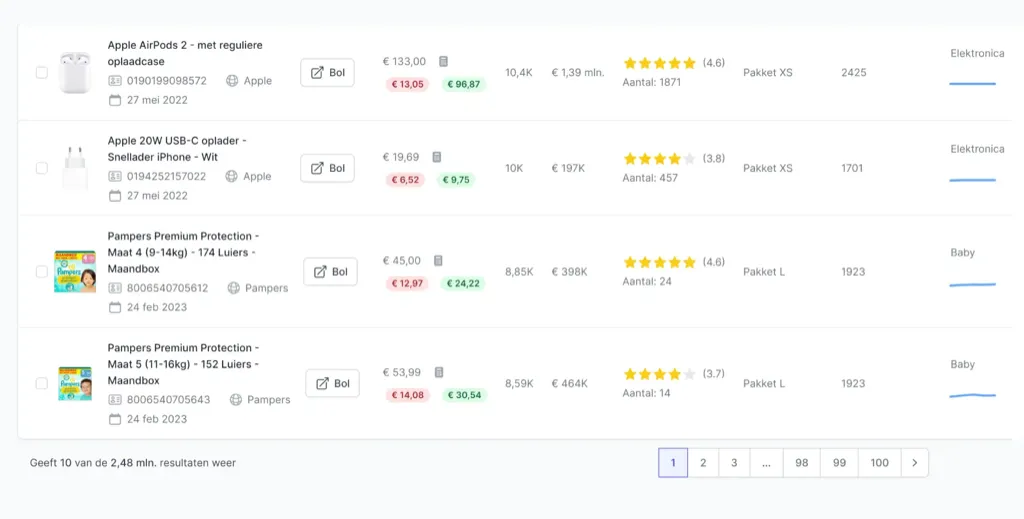Toggle checkbox for Pampers Maat 5 Maandbox
Screen dimensions: 1024x519
(x=42, y=383)
